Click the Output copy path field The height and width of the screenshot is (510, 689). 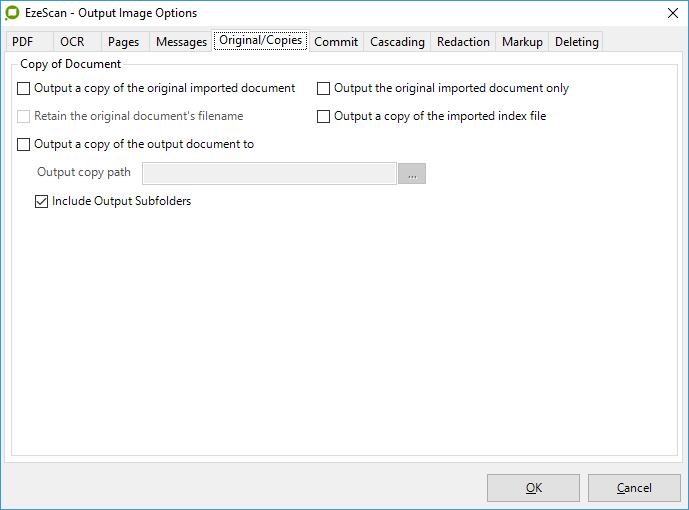coord(269,173)
